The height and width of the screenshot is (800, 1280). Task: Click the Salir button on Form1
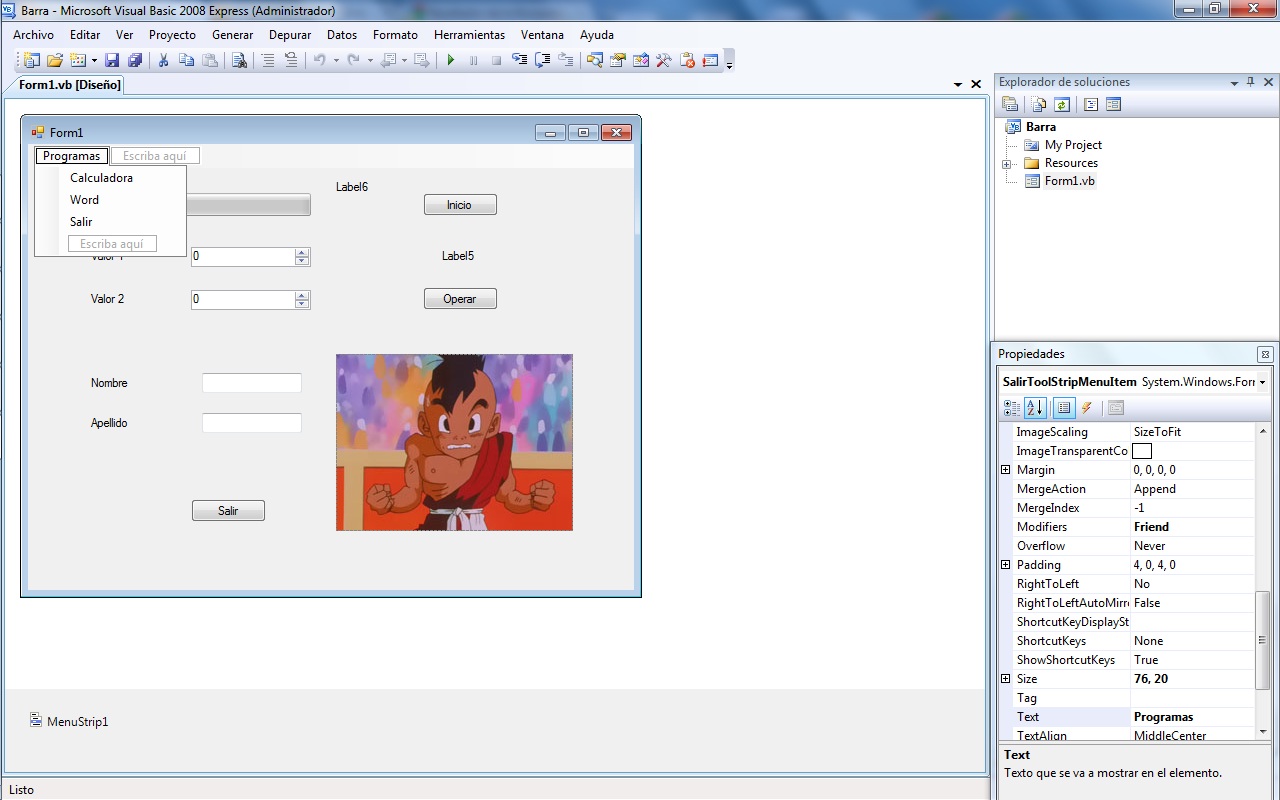click(x=228, y=511)
